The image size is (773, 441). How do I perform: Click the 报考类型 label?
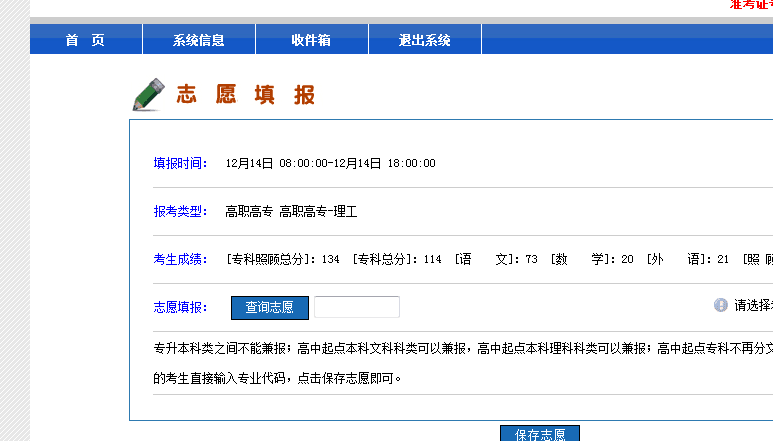(180, 211)
